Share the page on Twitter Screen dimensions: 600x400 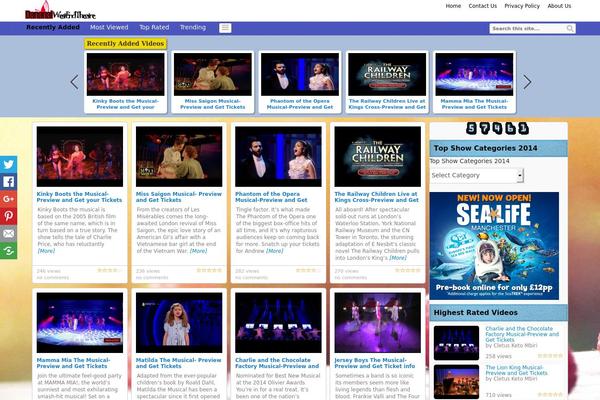pos(8,165)
